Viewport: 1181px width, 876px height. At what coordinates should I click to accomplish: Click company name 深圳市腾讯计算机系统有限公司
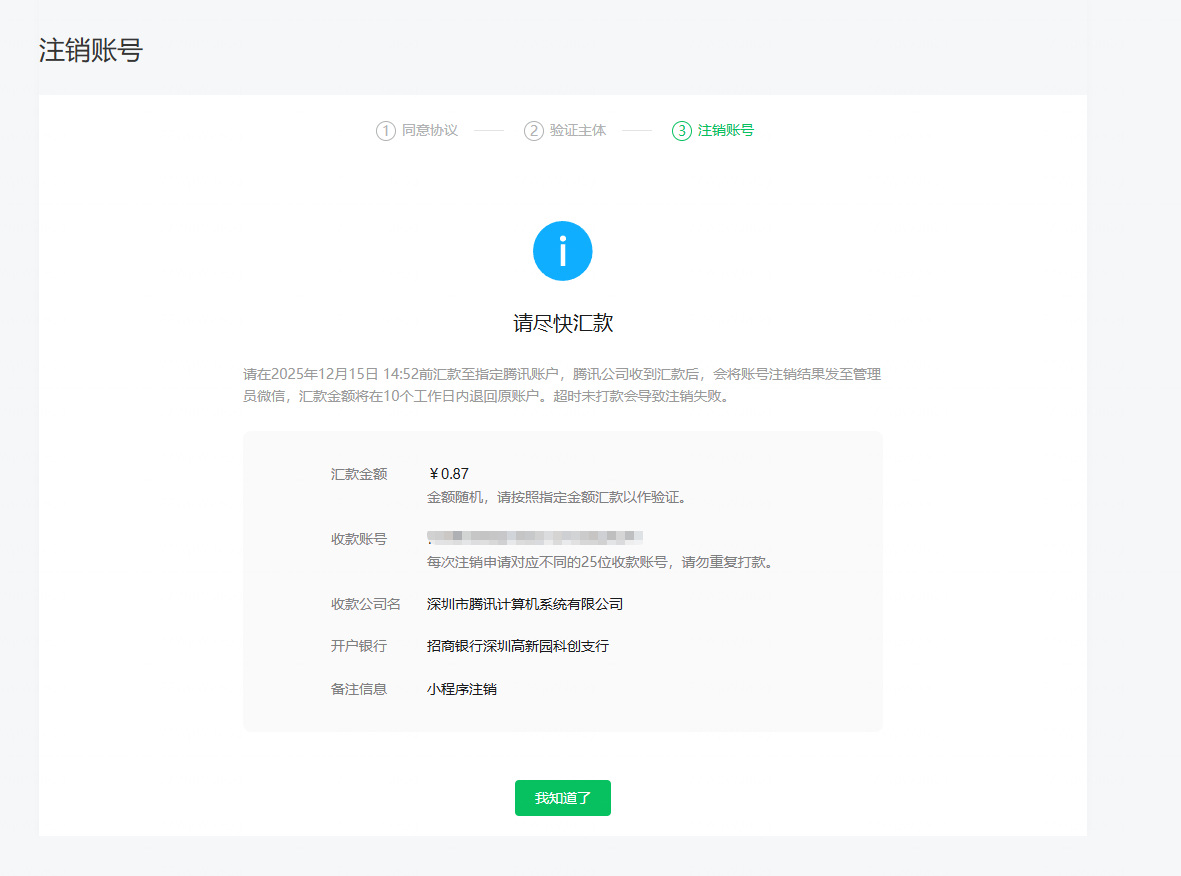[525, 604]
